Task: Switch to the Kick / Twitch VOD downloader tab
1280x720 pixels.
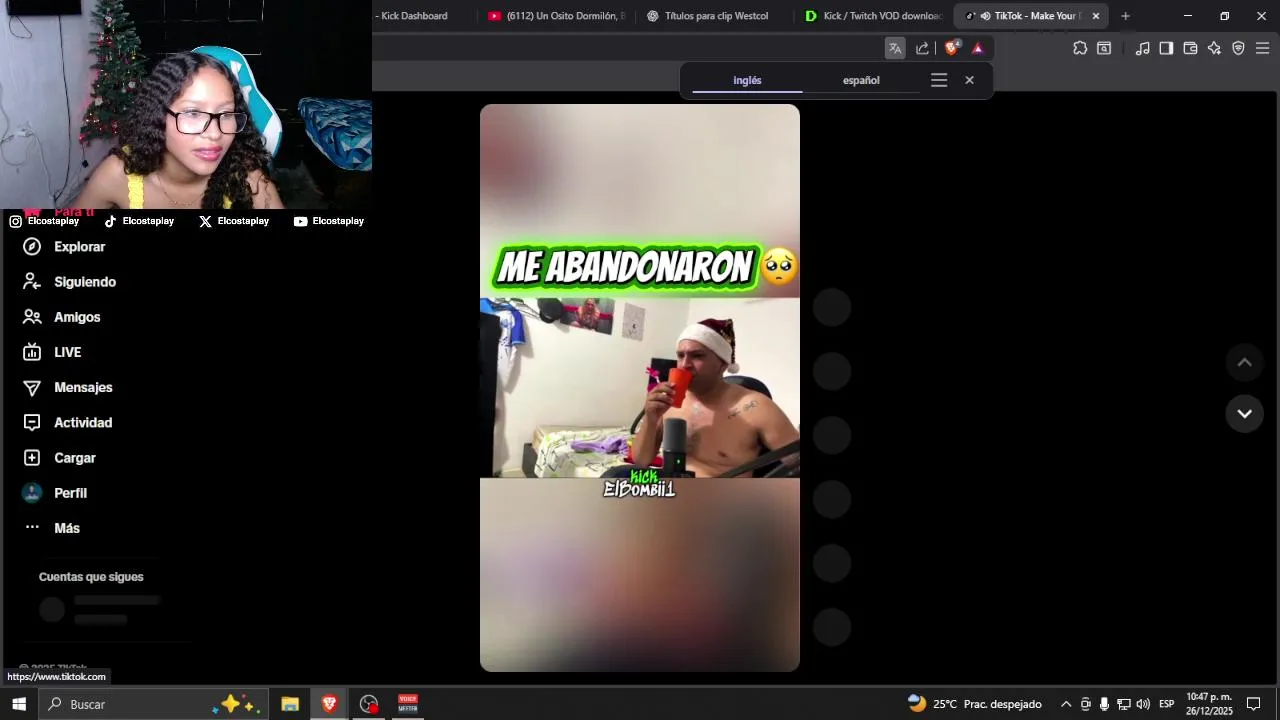Action: (873, 16)
